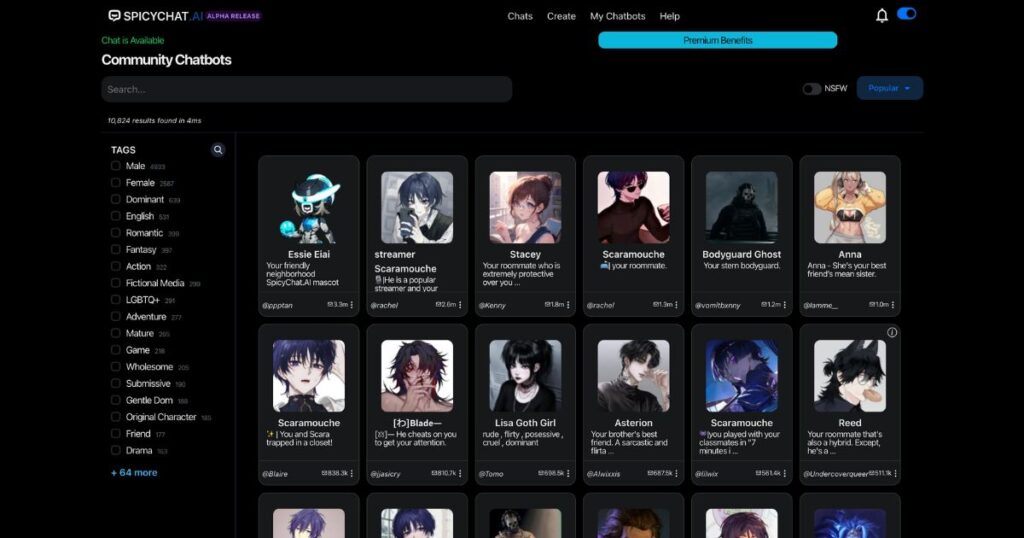The height and width of the screenshot is (538, 1024).
Task: Go to the Create page
Action: pyautogui.click(x=561, y=16)
